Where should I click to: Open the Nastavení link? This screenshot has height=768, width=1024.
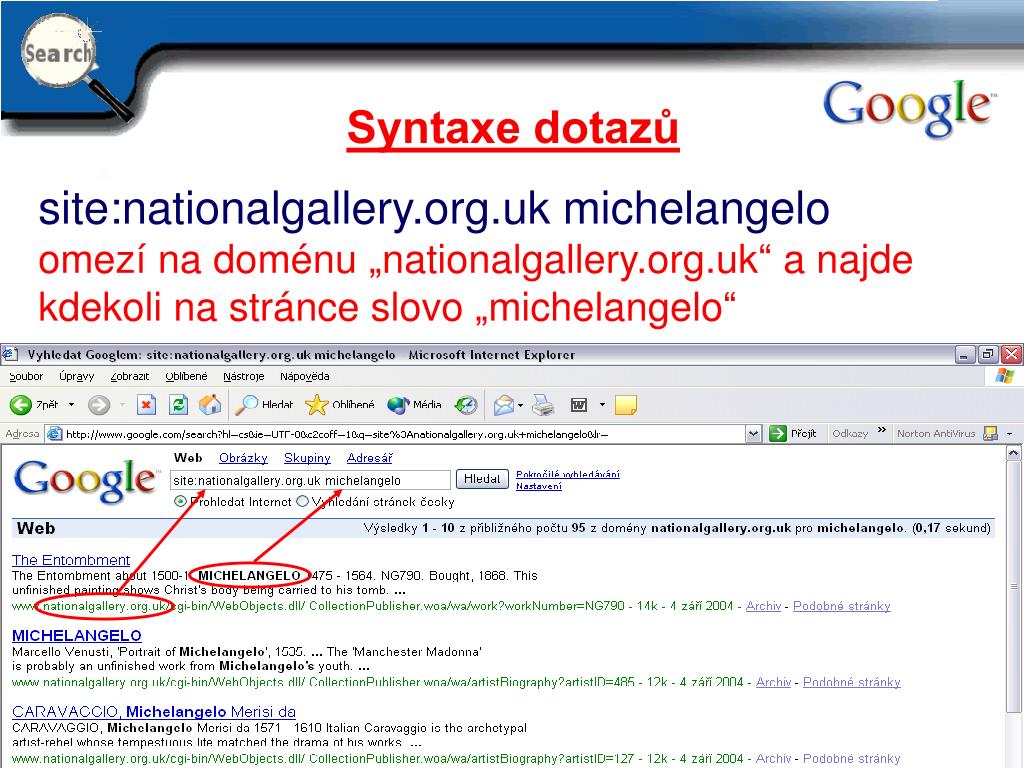pos(539,486)
